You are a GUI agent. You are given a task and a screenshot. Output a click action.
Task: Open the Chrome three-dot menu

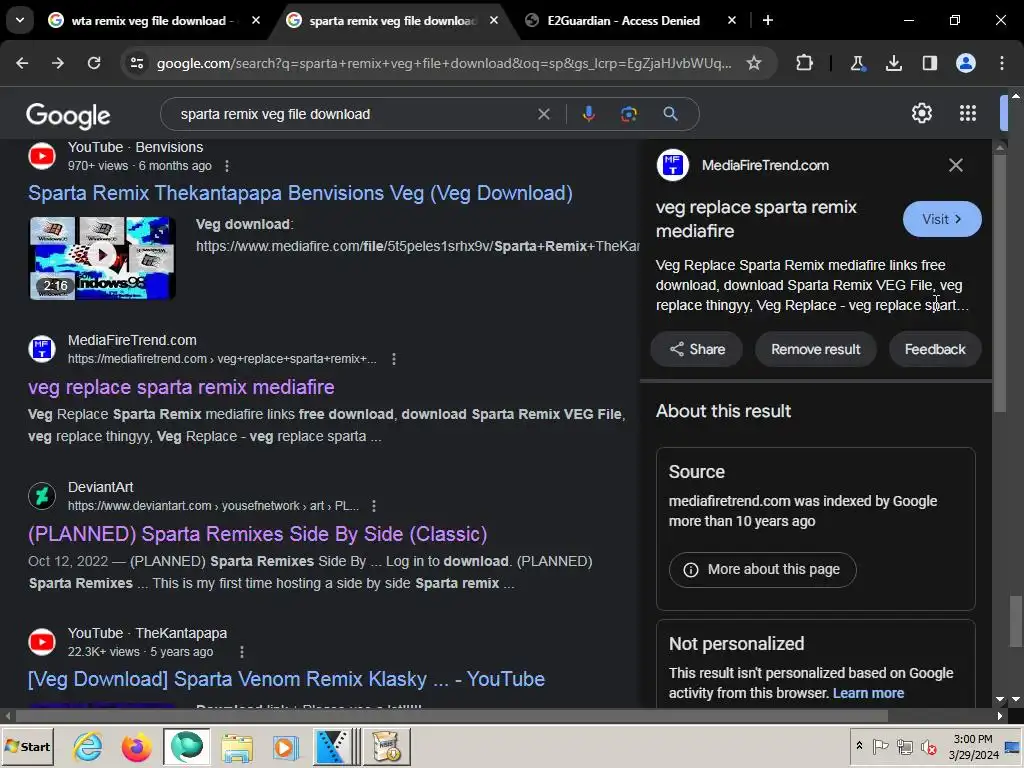[x=1002, y=63]
